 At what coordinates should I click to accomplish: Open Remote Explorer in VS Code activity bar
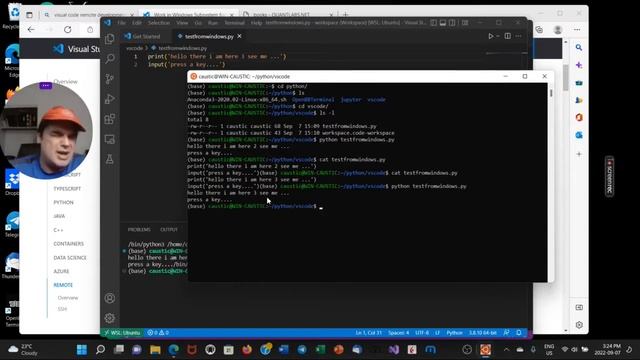tap(109, 139)
